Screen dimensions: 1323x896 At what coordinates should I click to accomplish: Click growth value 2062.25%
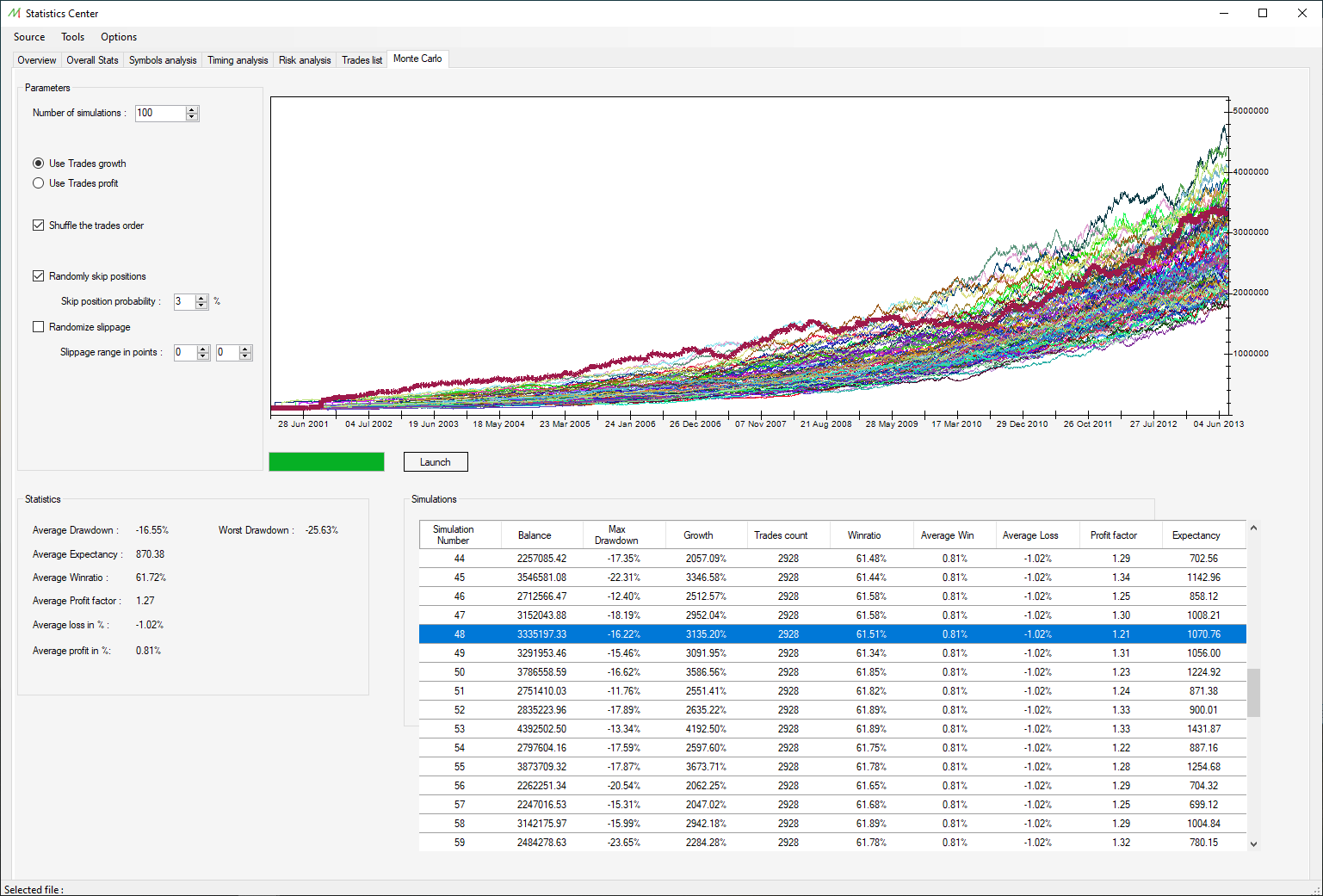(x=706, y=786)
